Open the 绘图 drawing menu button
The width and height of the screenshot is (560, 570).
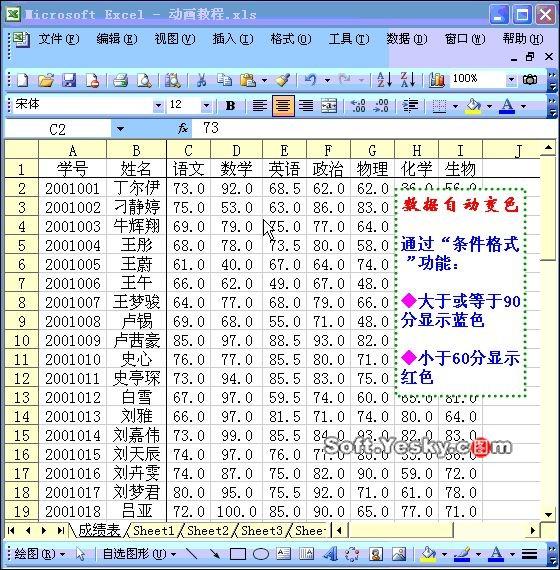click(39, 554)
